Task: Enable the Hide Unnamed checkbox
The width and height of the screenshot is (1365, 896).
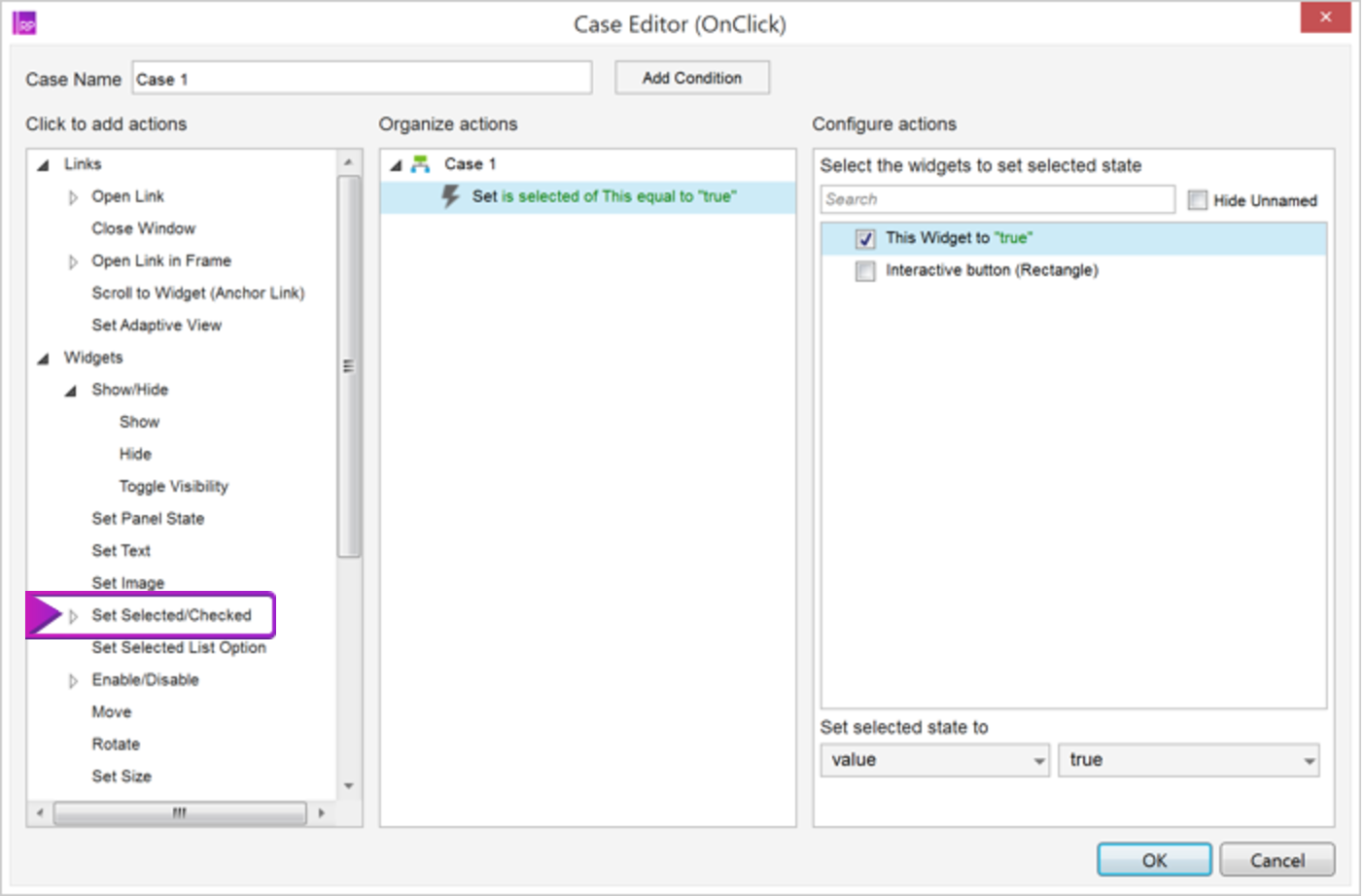Action: click(x=1198, y=200)
